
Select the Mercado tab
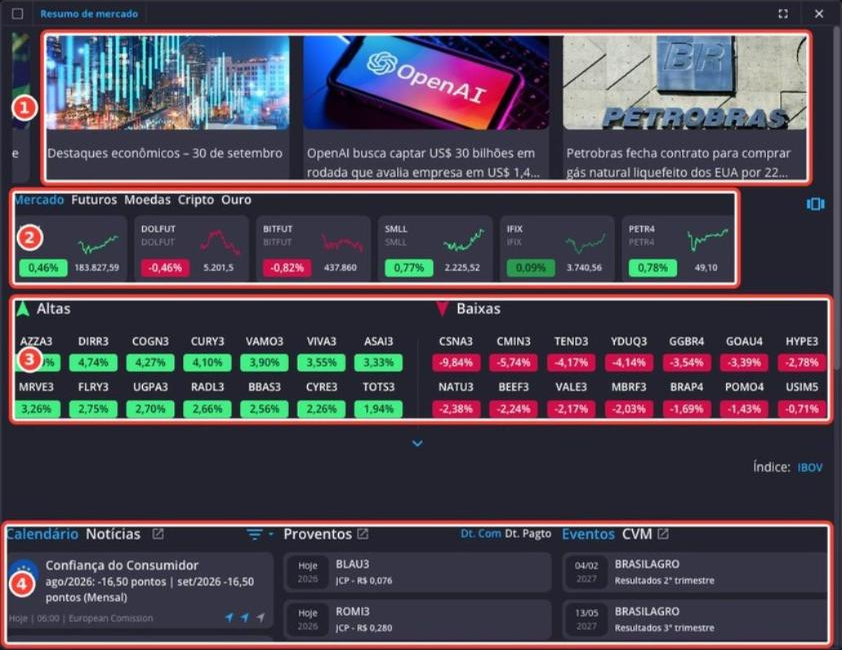(x=39, y=200)
